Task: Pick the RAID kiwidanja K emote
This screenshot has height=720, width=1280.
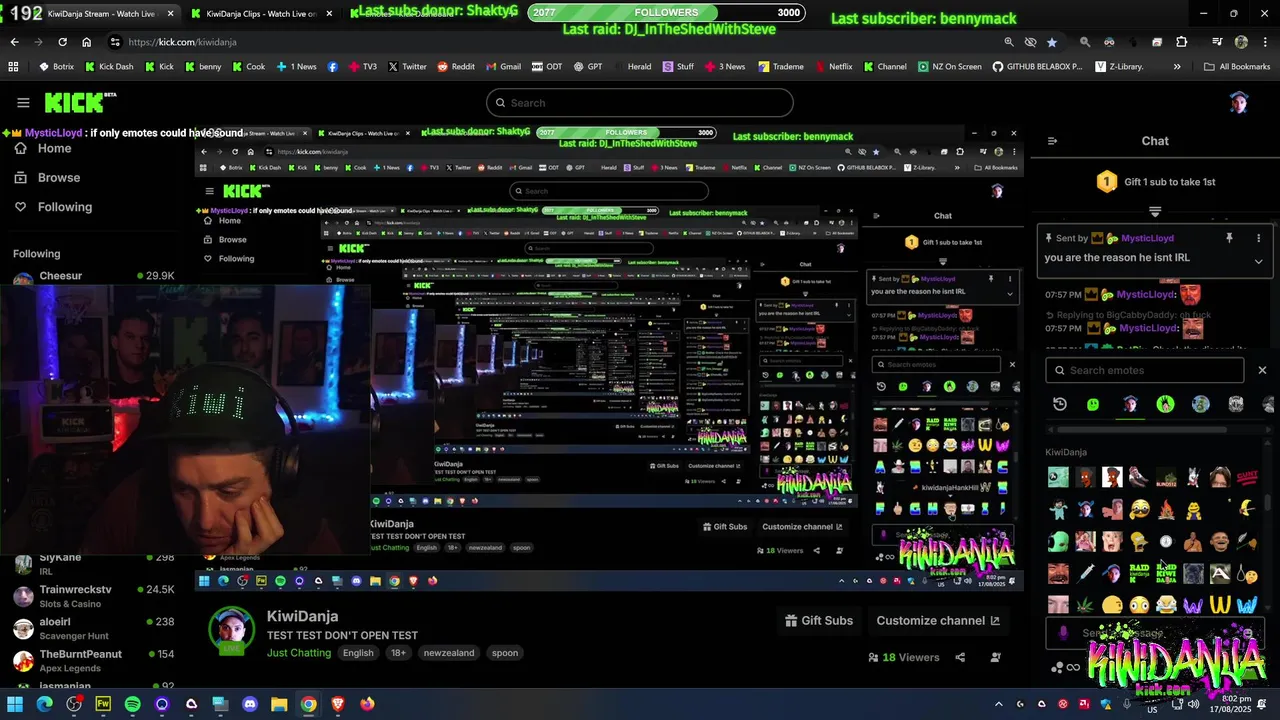Action: (x=1139, y=573)
